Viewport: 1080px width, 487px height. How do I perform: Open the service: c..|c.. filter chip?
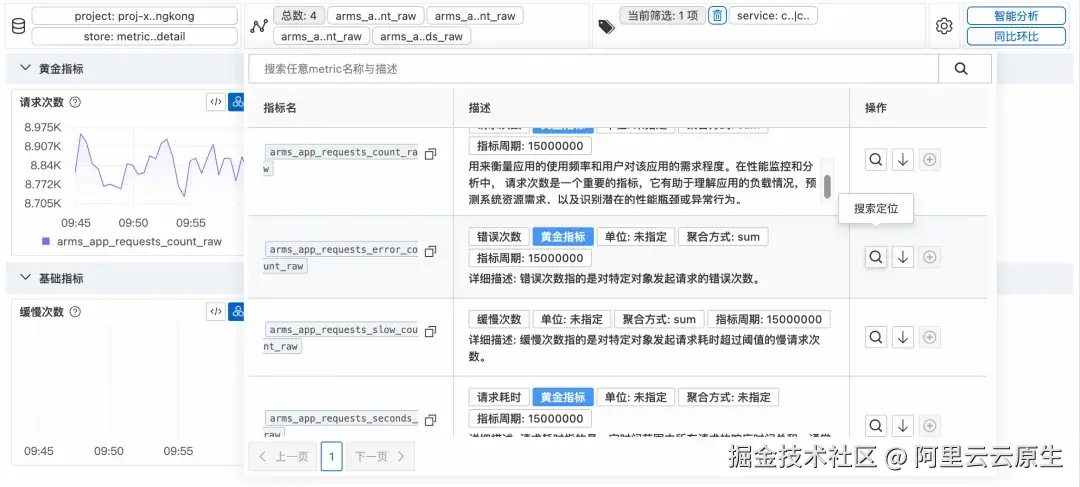(773, 15)
